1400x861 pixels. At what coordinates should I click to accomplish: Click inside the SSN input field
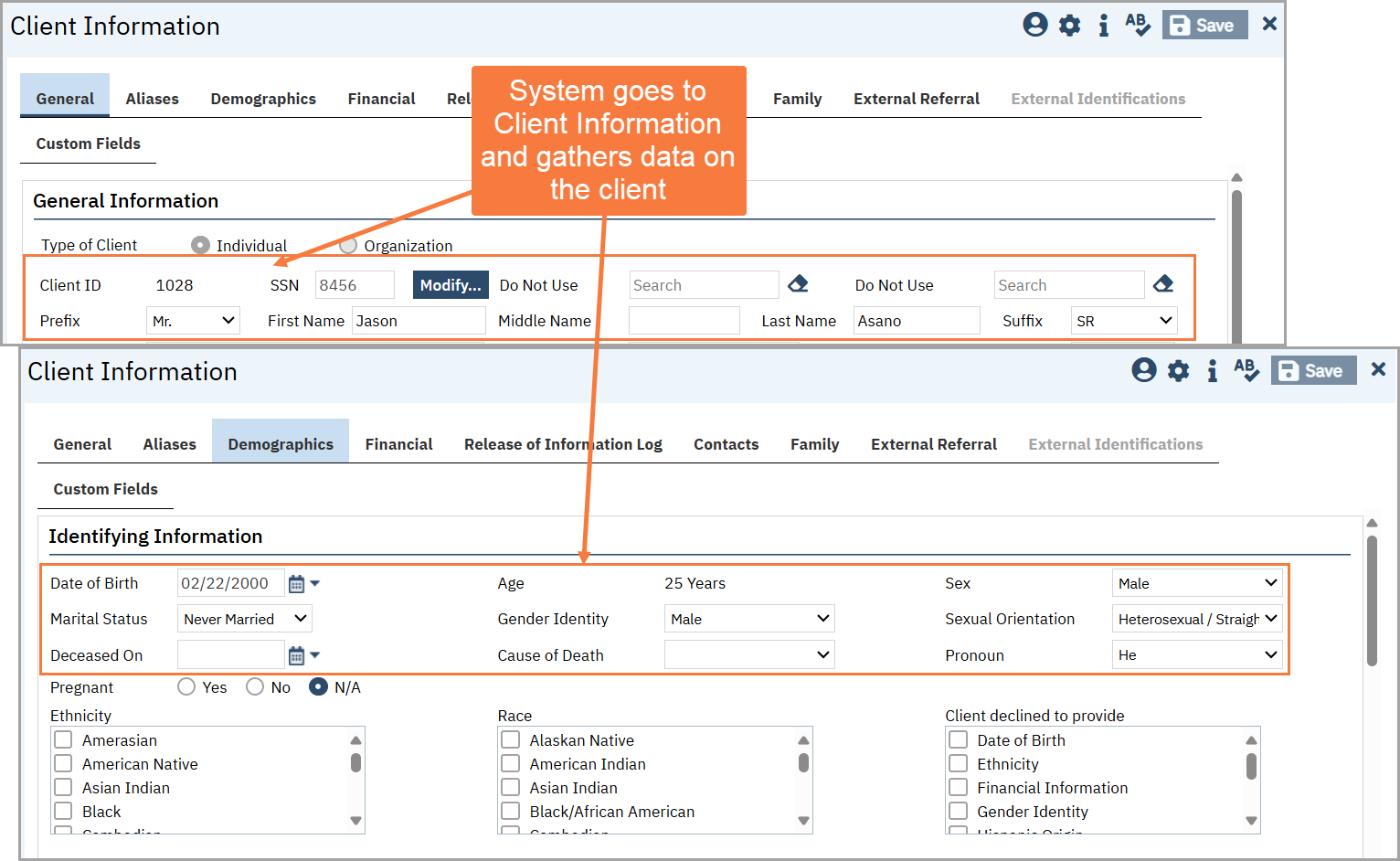[x=355, y=284]
